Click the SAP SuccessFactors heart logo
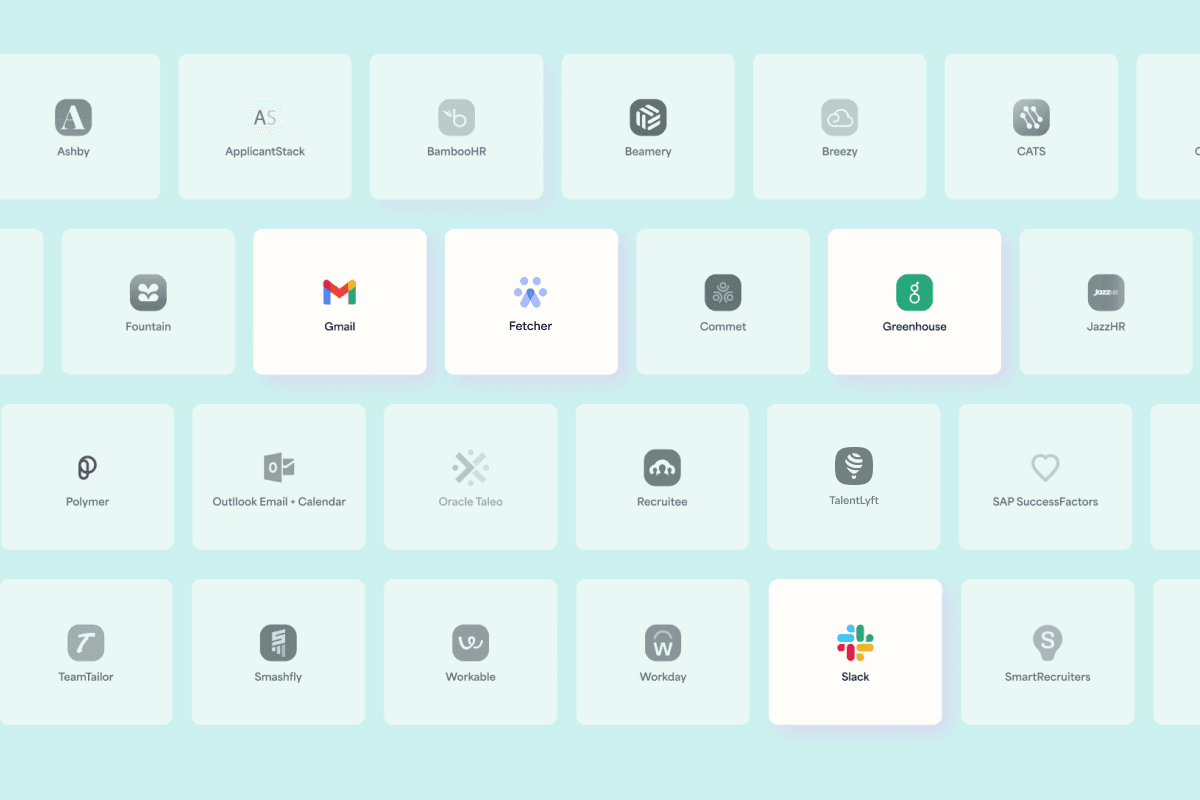The width and height of the screenshot is (1200, 800). 1044,466
